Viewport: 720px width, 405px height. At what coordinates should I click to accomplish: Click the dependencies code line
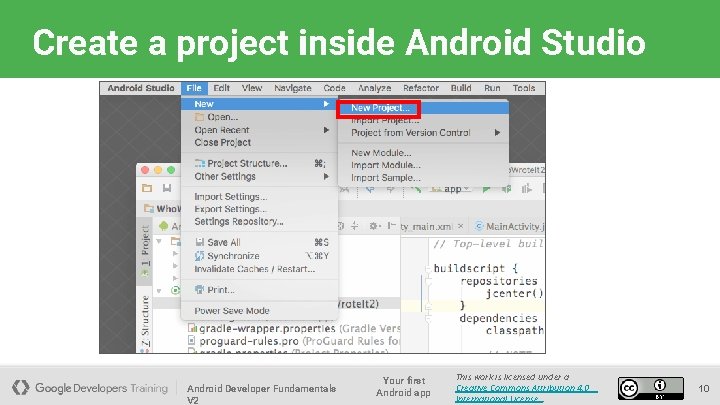click(498, 318)
